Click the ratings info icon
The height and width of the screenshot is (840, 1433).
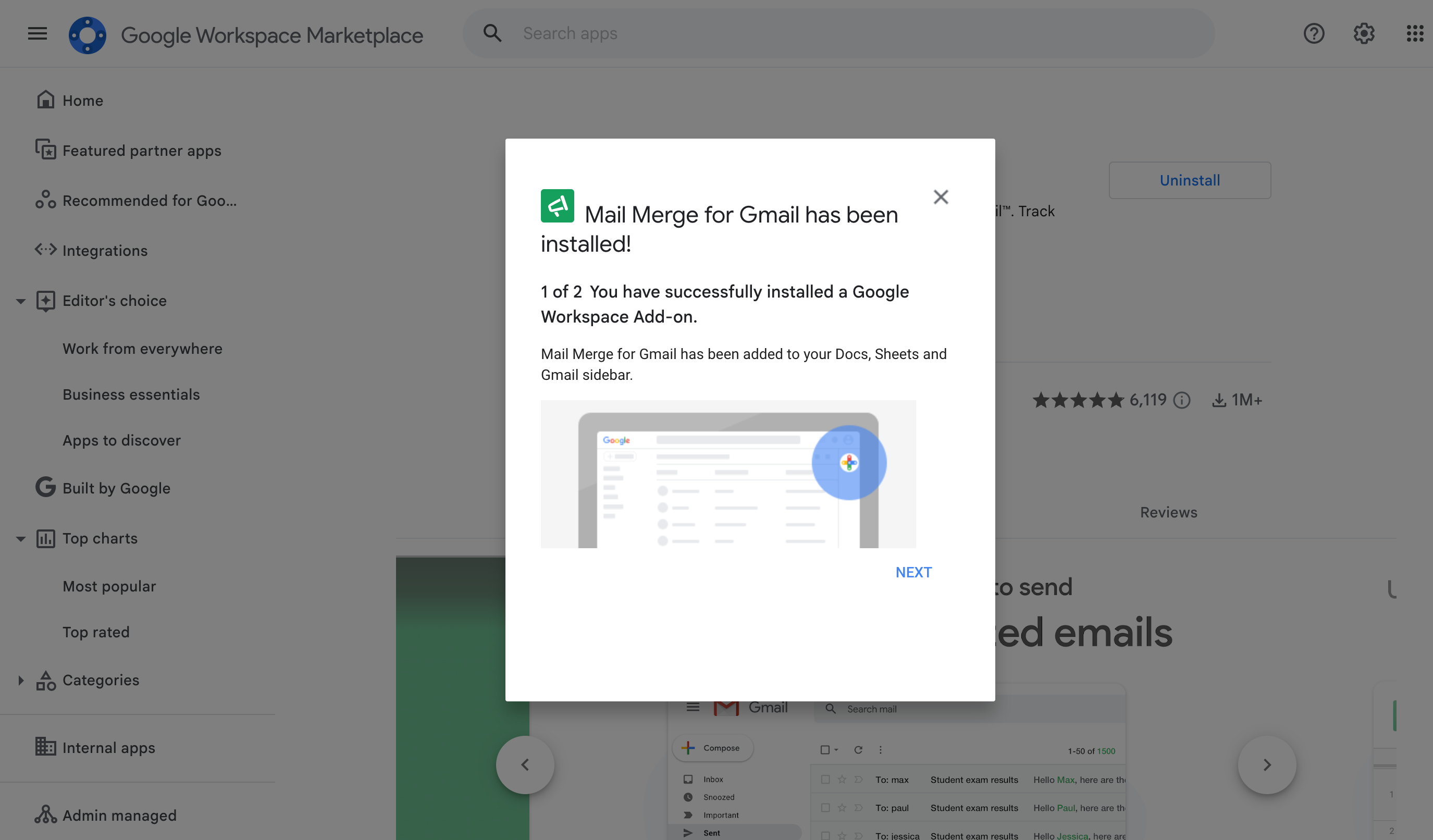(x=1182, y=400)
